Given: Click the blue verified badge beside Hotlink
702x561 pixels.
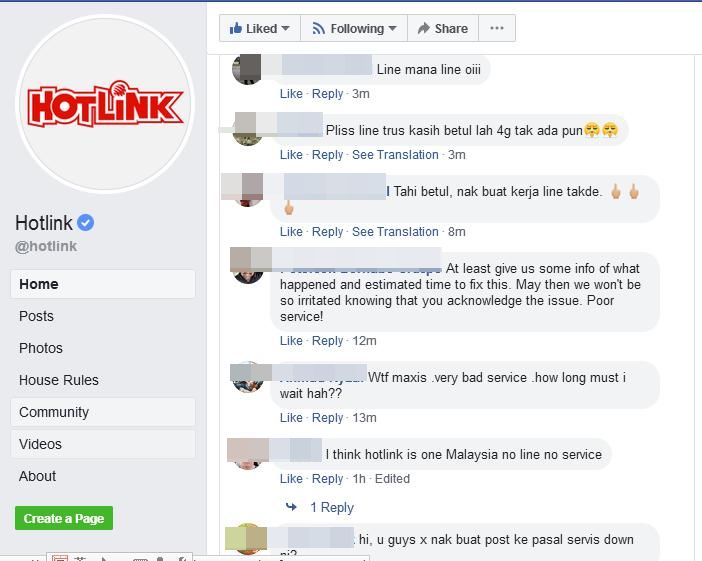Looking at the screenshot, I should (x=85, y=223).
